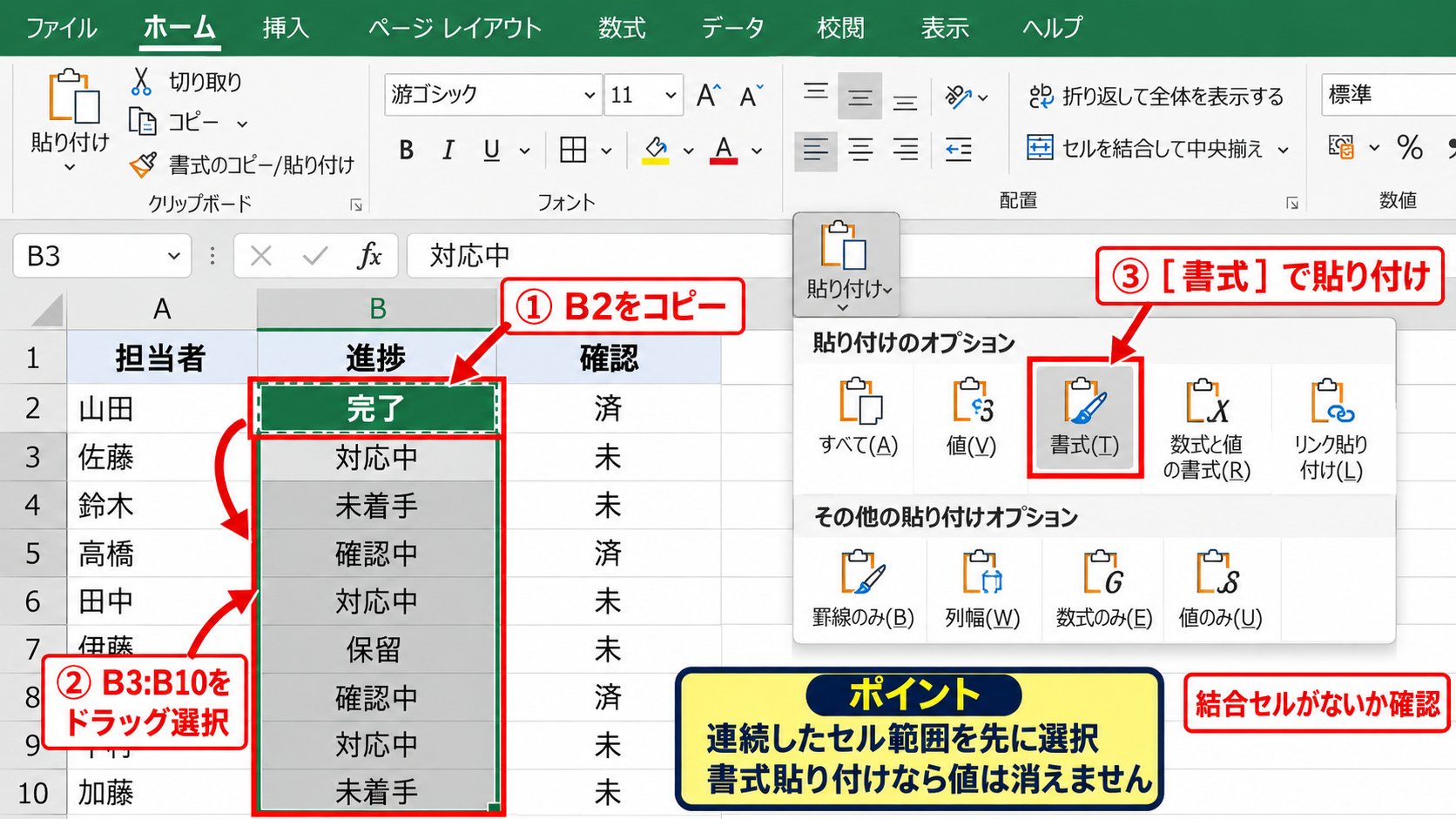Click the floating 貼り付け button above the menu

pos(846,265)
